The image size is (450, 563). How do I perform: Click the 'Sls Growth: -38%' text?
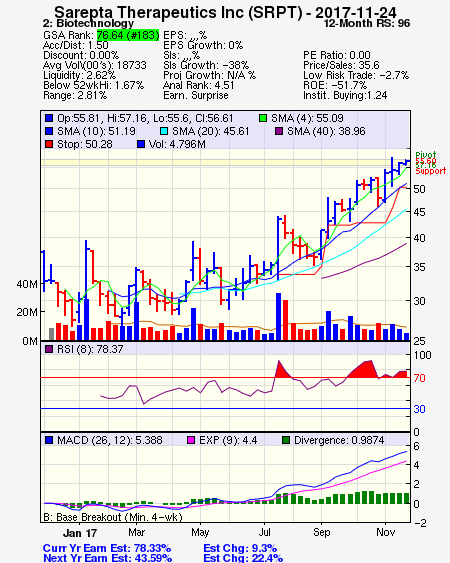point(206,65)
